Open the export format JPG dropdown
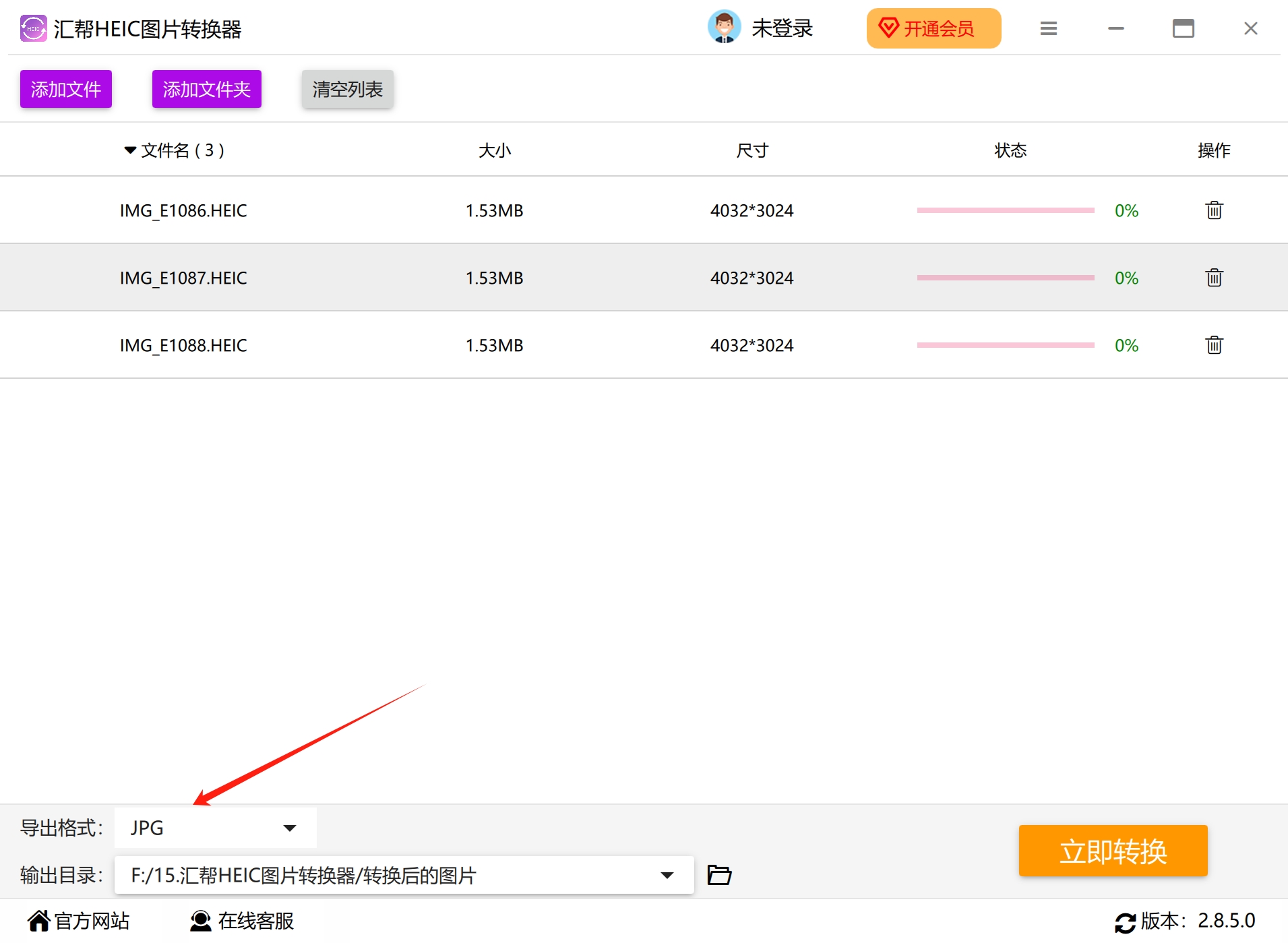The width and height of the screenshot is (1288, 943). tap(215, 828)
